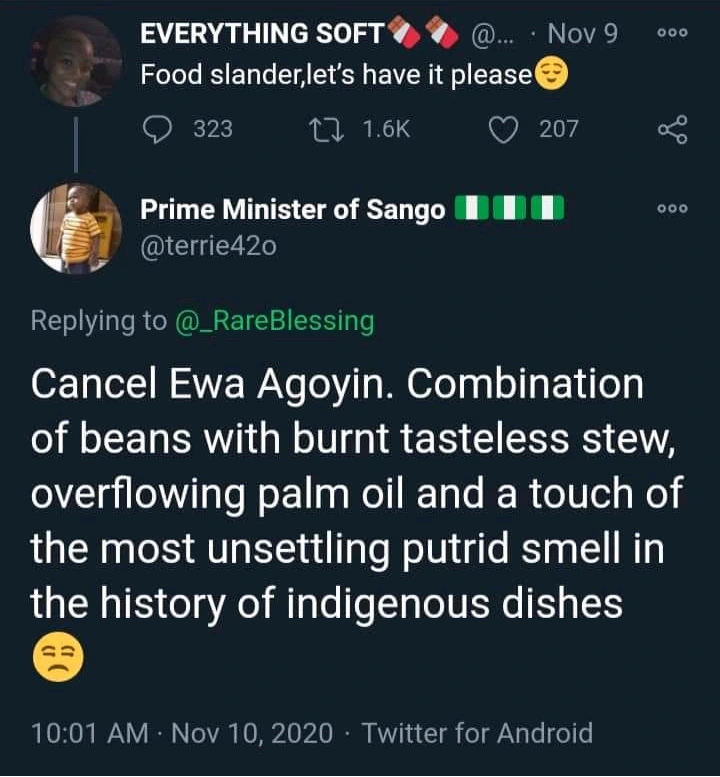Click the EVERYTHING SOFT display name
720x777 pixels.
[x=262, y=34]
